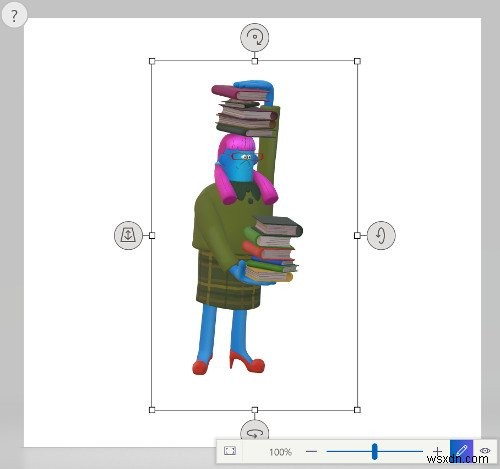Click the help question mark button
Screen dimensions: 500x469
(14, 16)
